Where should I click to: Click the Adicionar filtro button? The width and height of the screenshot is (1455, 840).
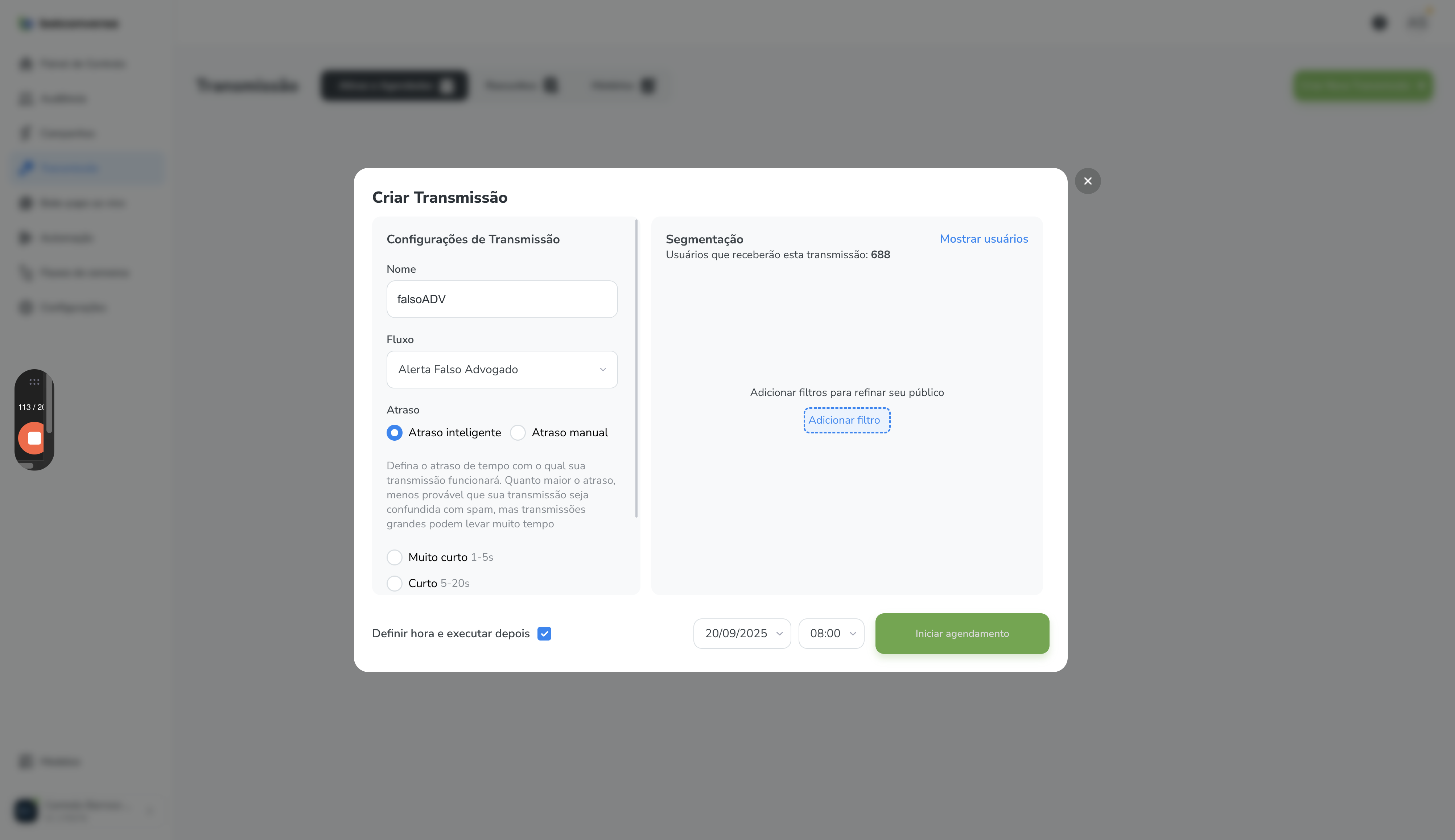(846, 420)
